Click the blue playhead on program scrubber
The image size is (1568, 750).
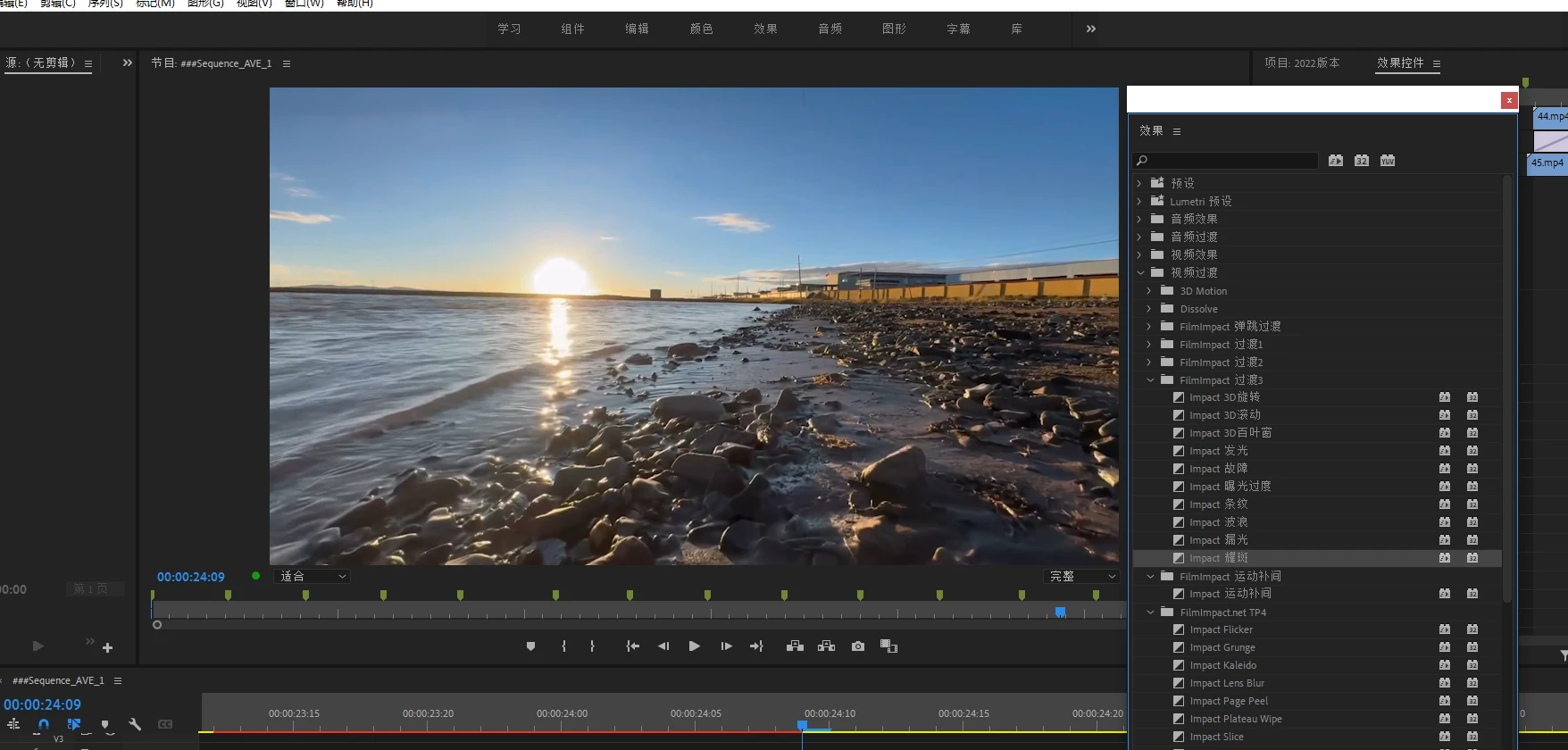tap(1060, 612)
